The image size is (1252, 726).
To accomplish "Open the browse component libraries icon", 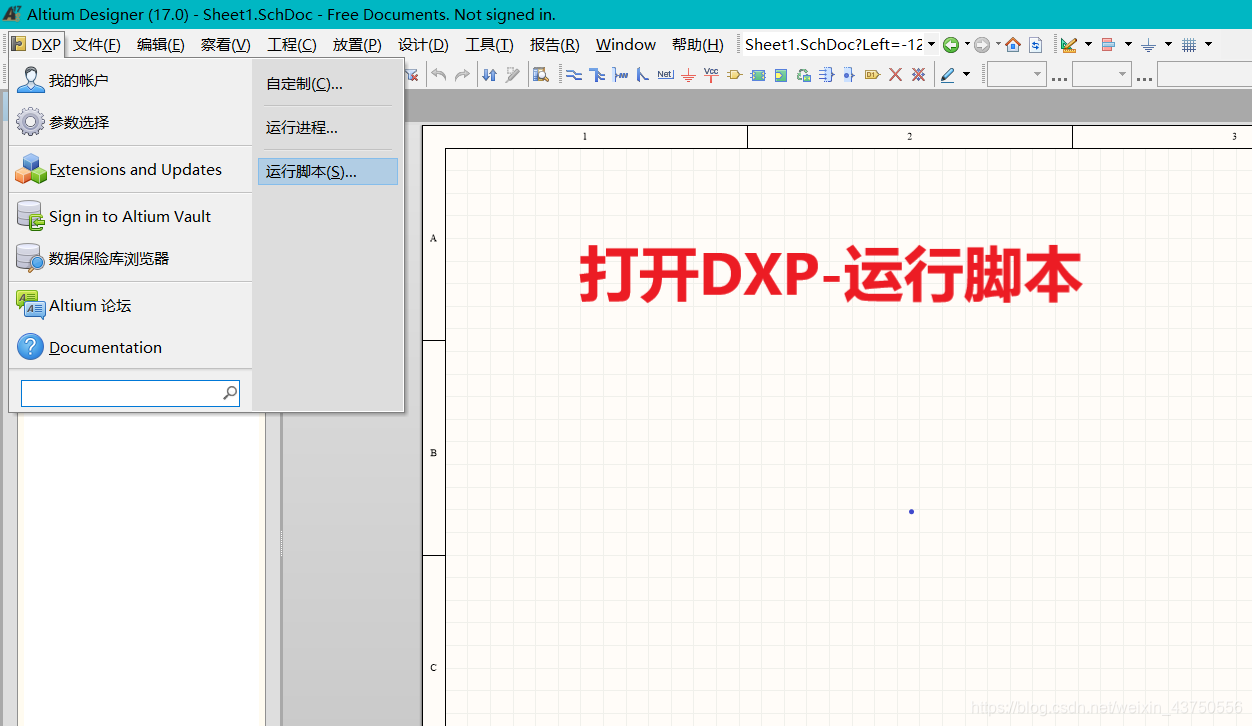I will (540, 74).
